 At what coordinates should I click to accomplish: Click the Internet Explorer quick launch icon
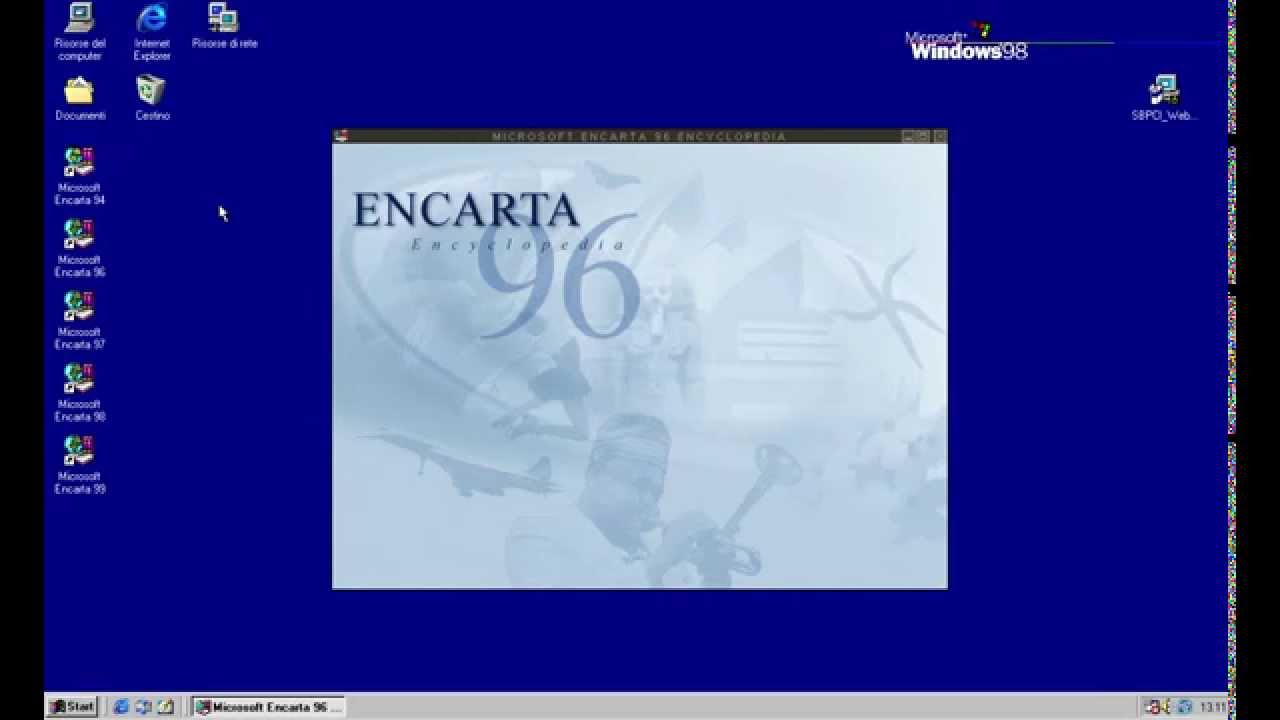click(121, 707)
